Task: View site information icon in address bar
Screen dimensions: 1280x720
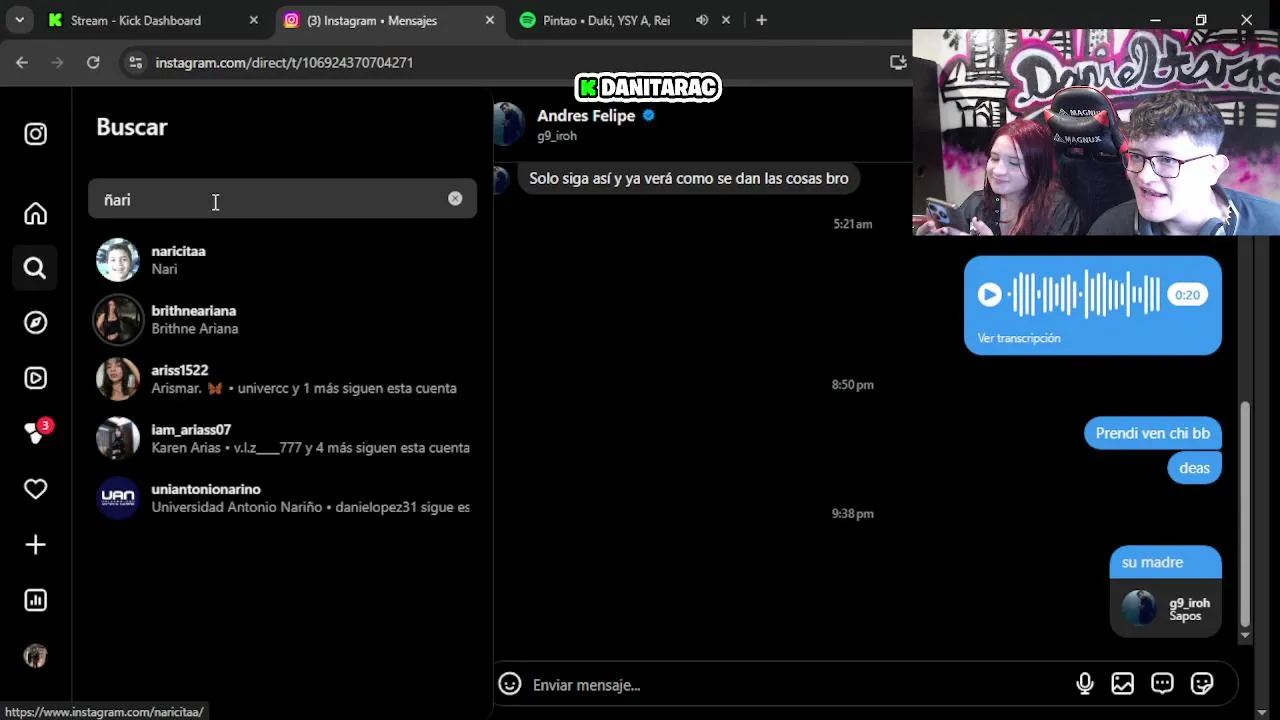Action: tap(136, 62)
